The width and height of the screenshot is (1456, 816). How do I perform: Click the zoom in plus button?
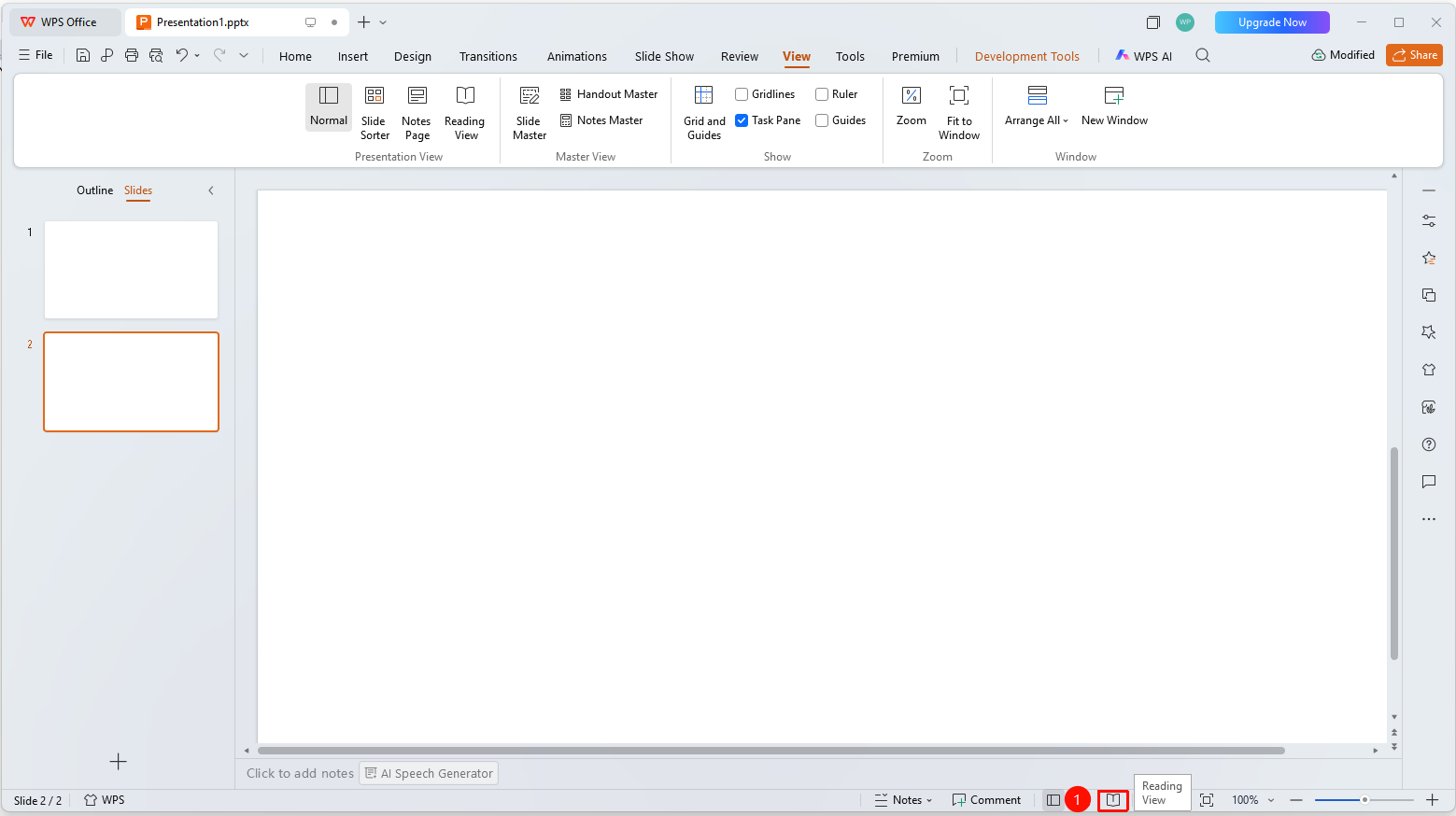point(1433,800)
